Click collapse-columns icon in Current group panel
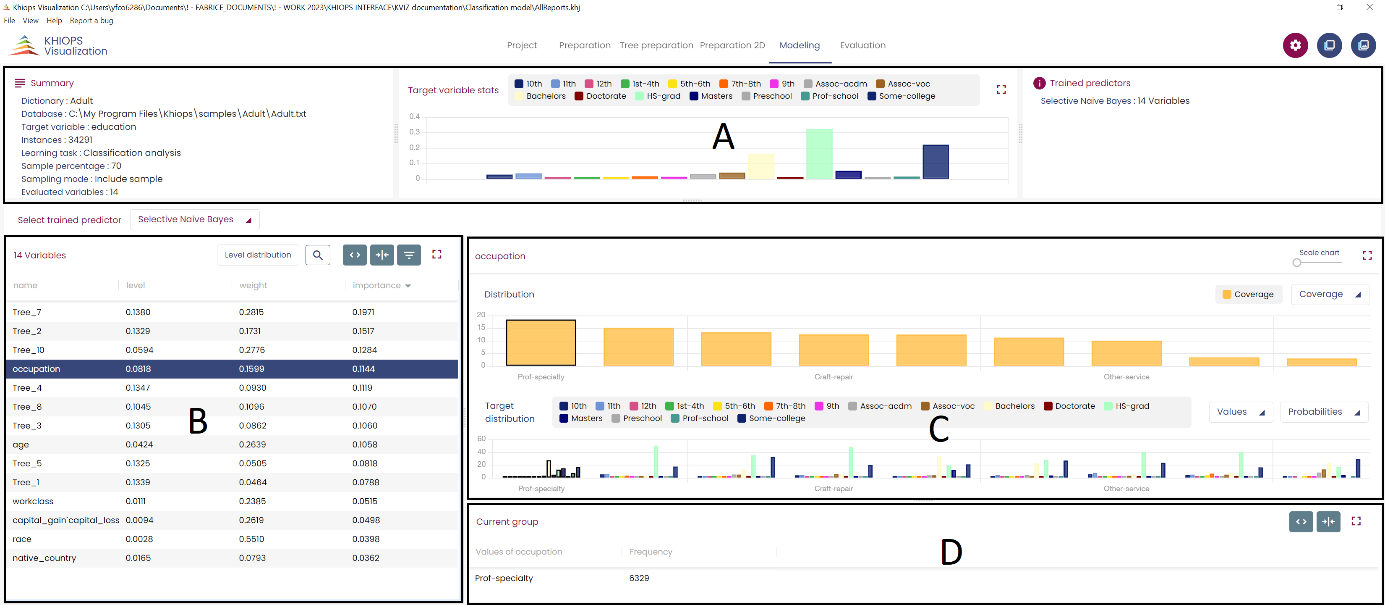Image resolution: width=1385 pixels, height=605 pixels. [x=1328, y=521]
